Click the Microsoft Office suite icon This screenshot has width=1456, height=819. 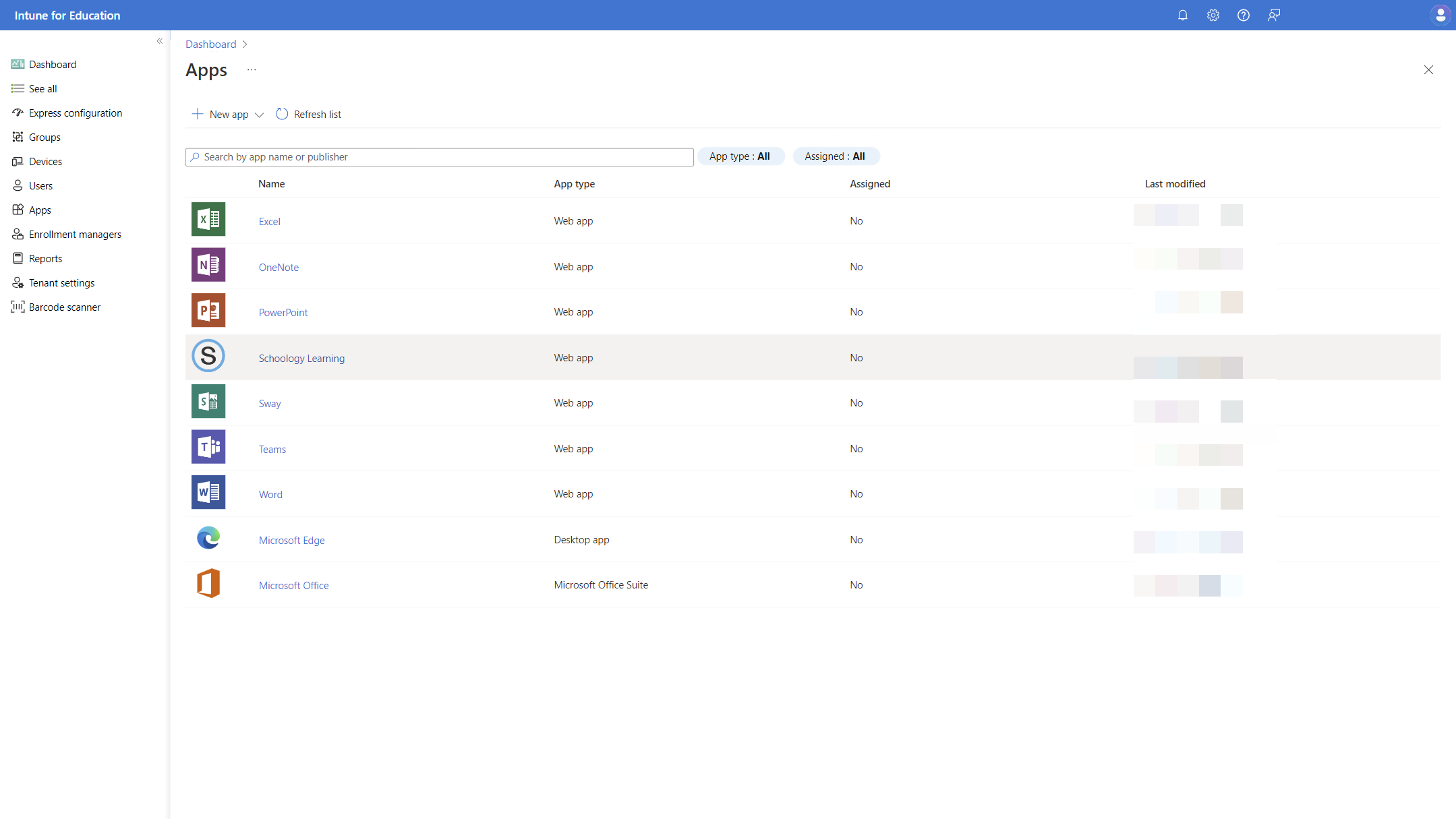coord(208,584)
